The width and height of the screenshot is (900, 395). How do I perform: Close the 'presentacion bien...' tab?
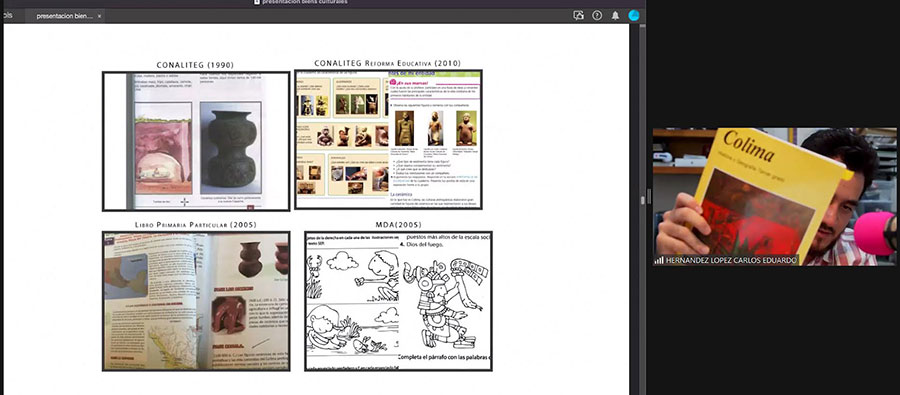click(x=99, y=16)
